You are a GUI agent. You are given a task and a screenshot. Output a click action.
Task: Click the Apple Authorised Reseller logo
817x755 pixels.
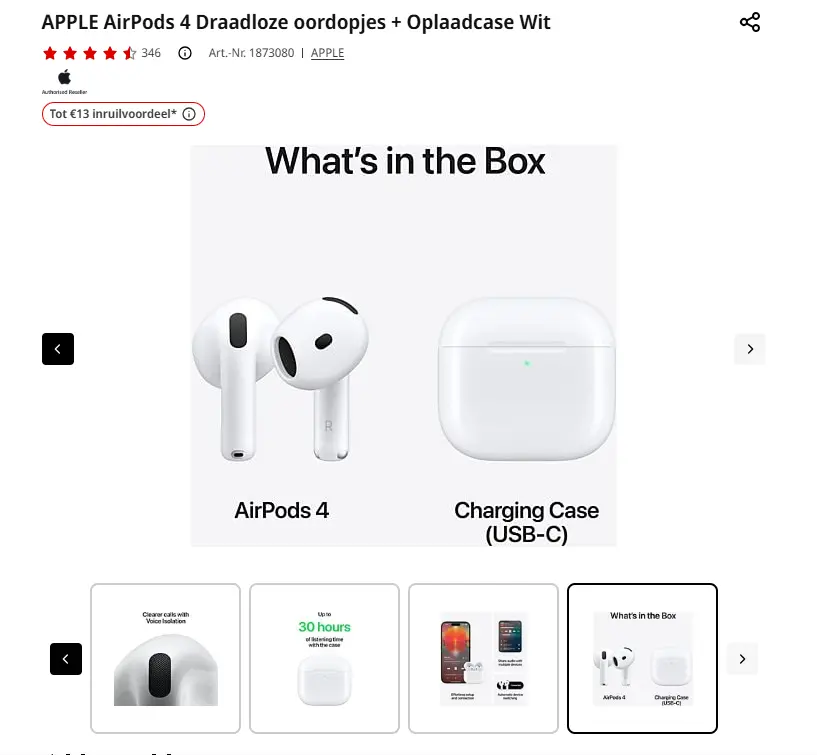[x=65, y=82]
